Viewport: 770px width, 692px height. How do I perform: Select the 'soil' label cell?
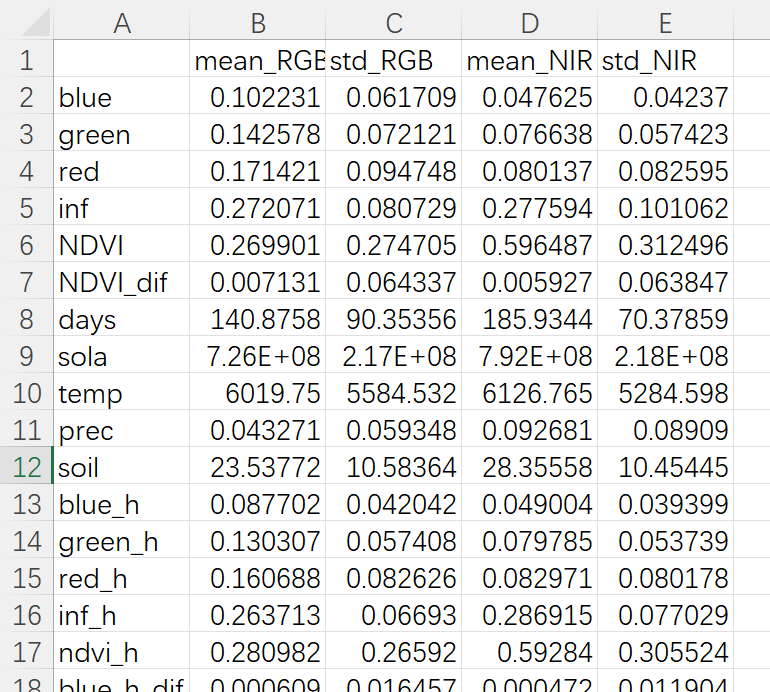click(121, 467)
